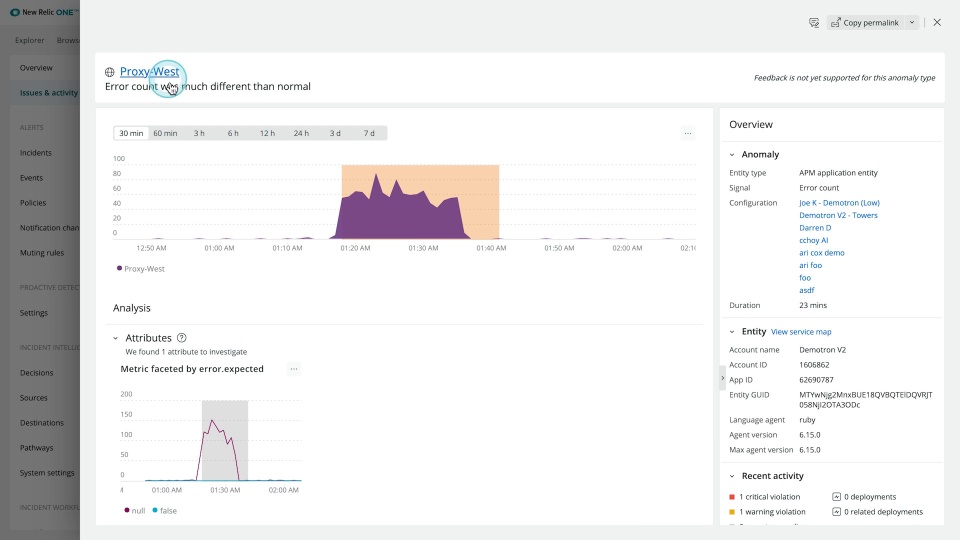This screenshot has width=960, height=540.
Task: Click the App ID value 62690787
Action: coord(816,380)
